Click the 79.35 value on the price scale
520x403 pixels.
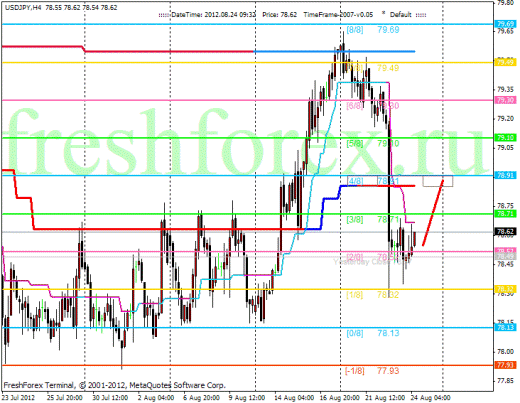505,89
